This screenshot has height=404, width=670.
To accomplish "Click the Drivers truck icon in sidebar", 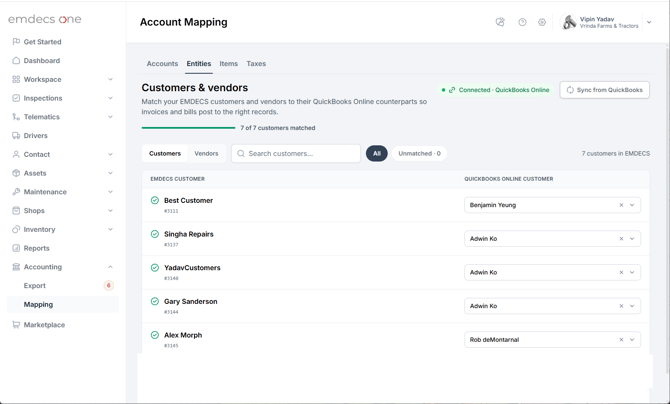I will click(x=16, y=136).
